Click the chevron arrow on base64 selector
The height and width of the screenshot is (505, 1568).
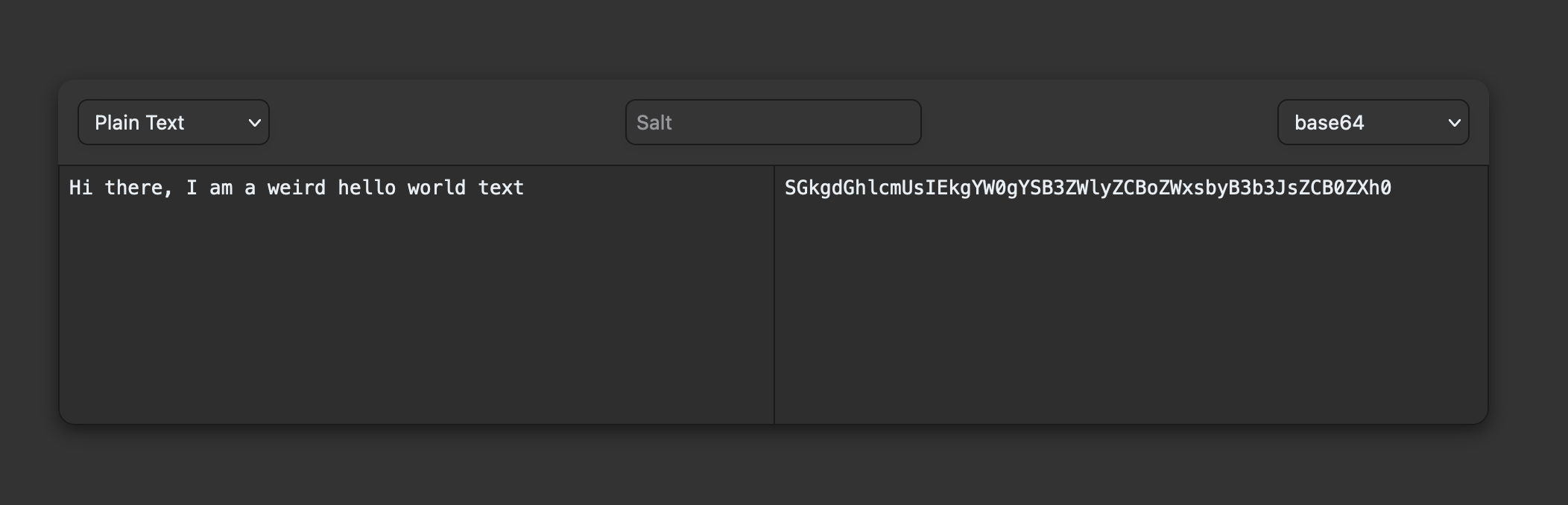point(1454,123)
